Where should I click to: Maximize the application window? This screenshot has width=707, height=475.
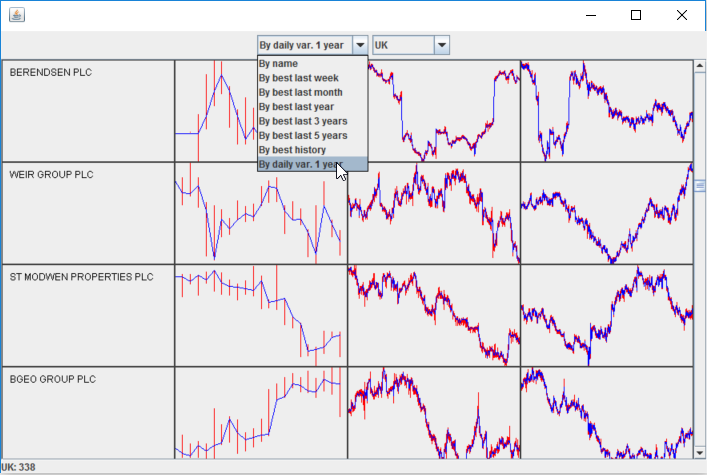(636, 15)
